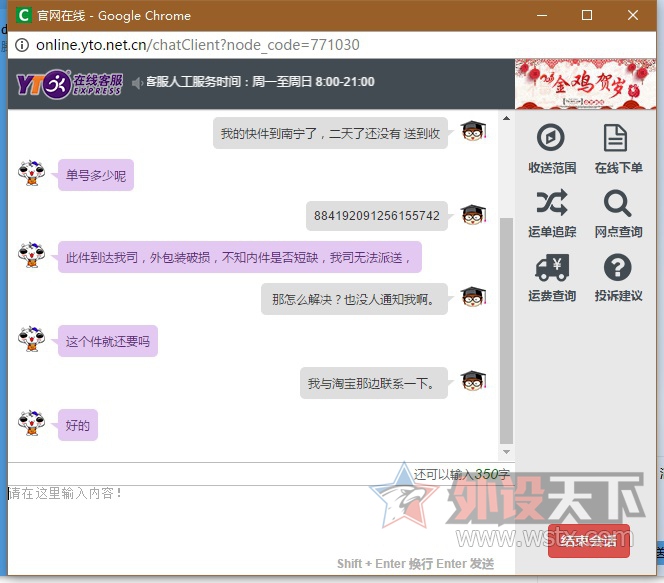
Task: Open the 运单追踪 waybill tracking icon
Action: (x=551, y=204)
